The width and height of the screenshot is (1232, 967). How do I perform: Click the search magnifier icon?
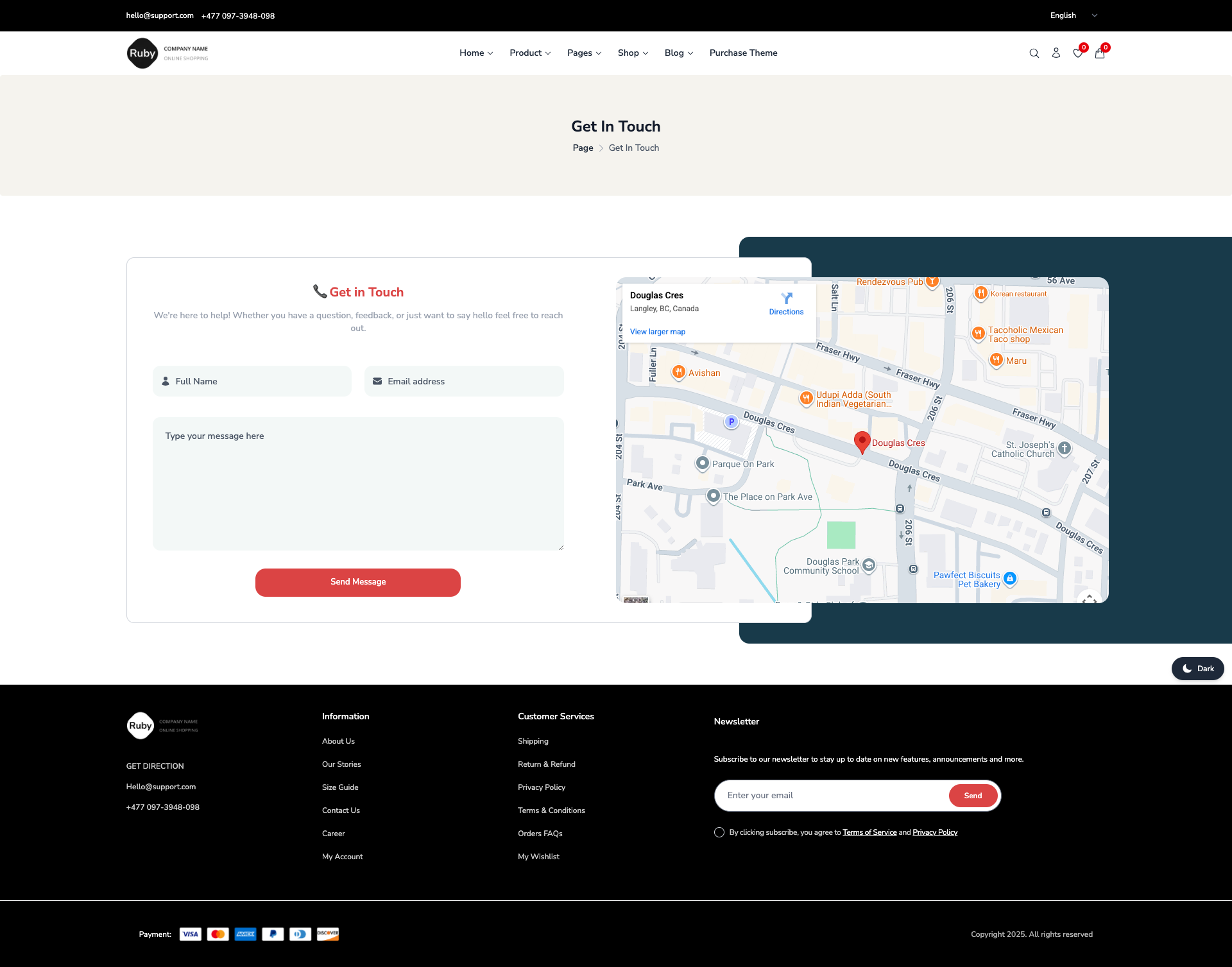click(x=1034, y=53)
